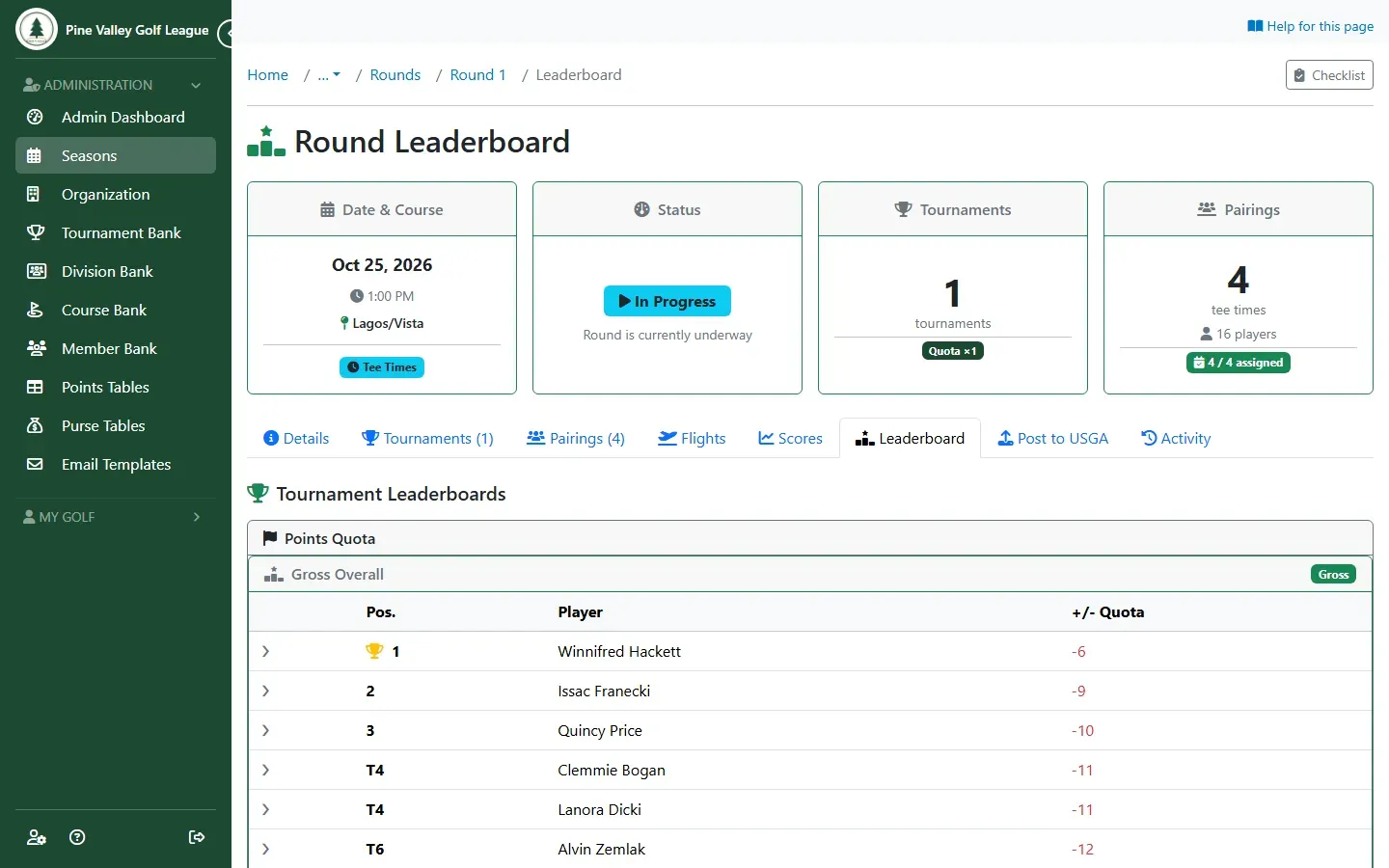Screen dimensions: 1389x868
Task: Click the 16 players text
Action: pyautogui.click(x=1246, y=334)
